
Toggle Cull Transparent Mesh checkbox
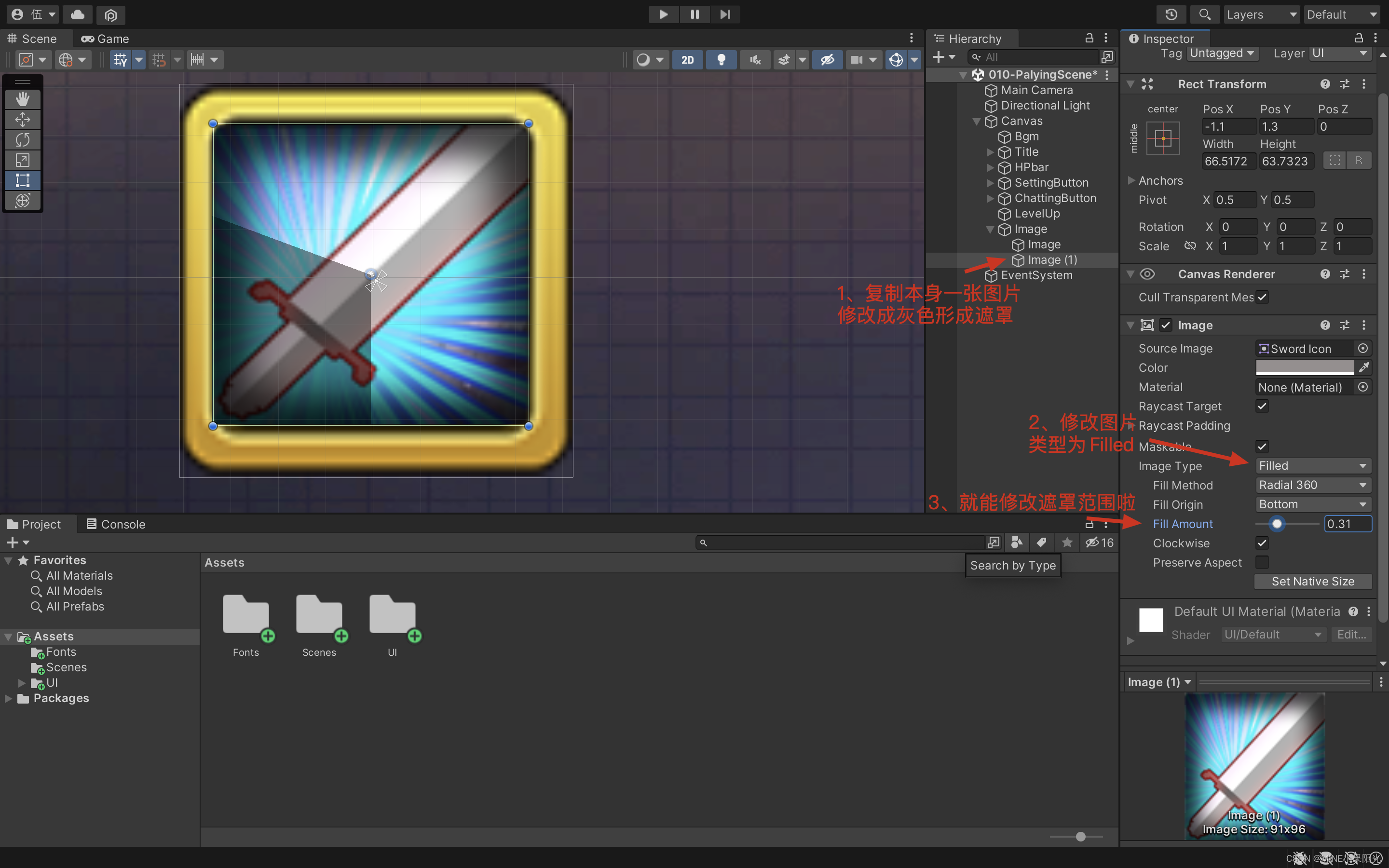click(x=1262, y=298)
